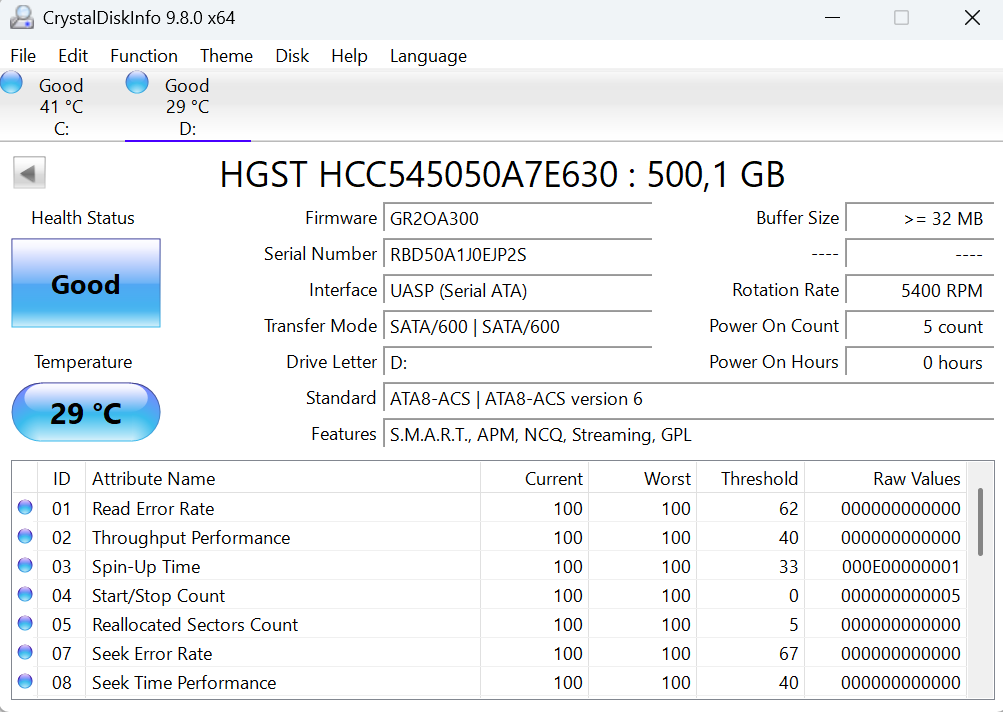Click the Features field with S.M.A.R.T., APM

pos(689,434)
